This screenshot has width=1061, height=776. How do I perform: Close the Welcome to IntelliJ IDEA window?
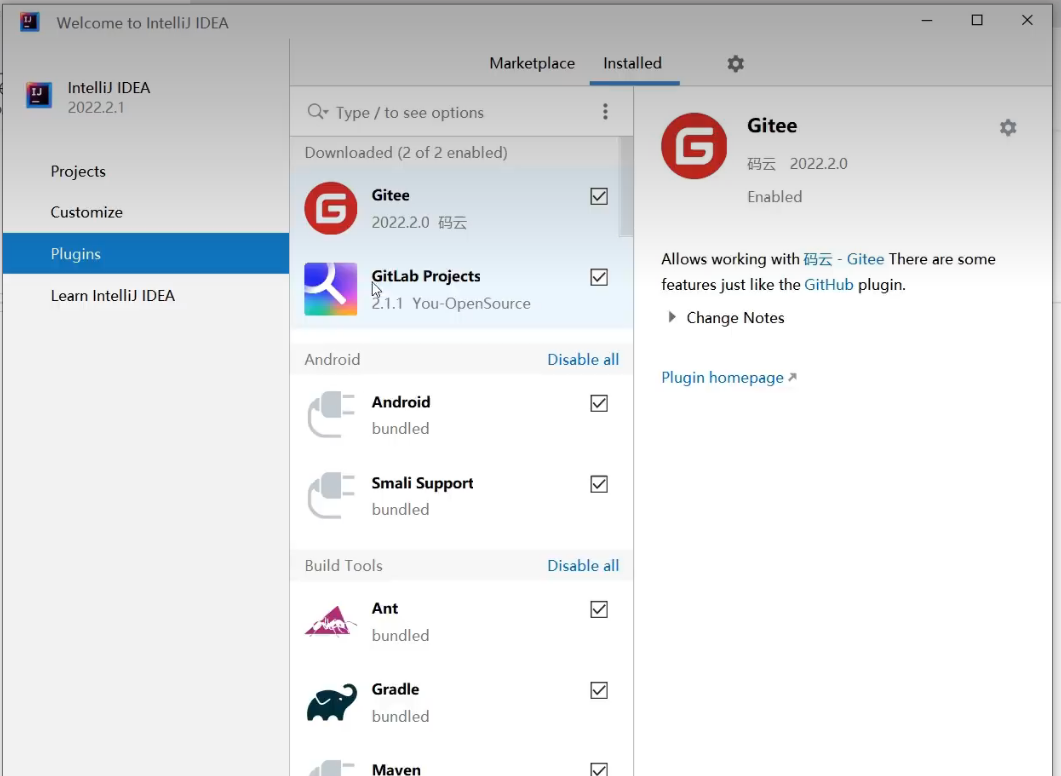[x=1027, y=20]
